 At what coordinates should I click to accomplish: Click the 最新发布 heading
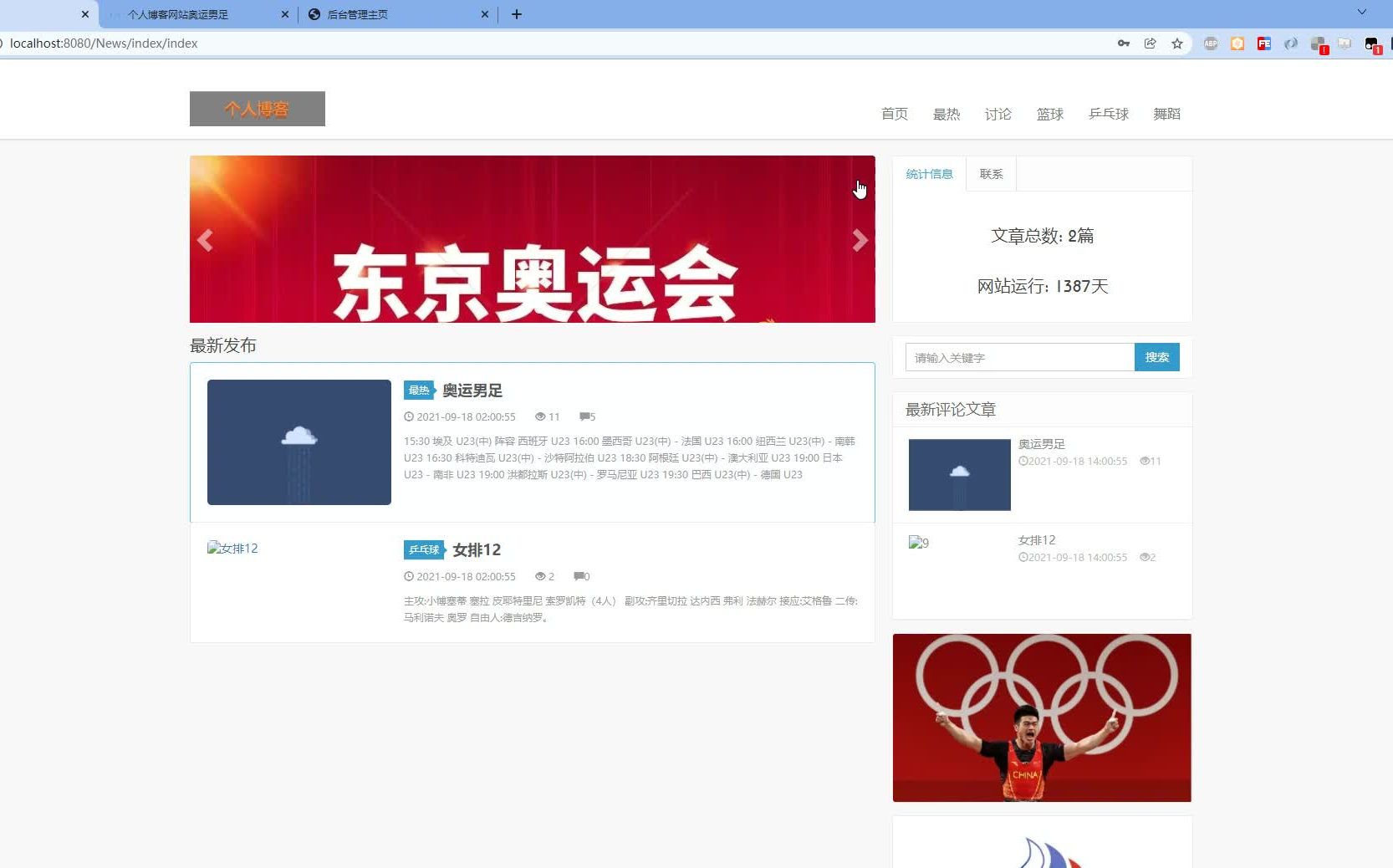[x=223, y=345]
